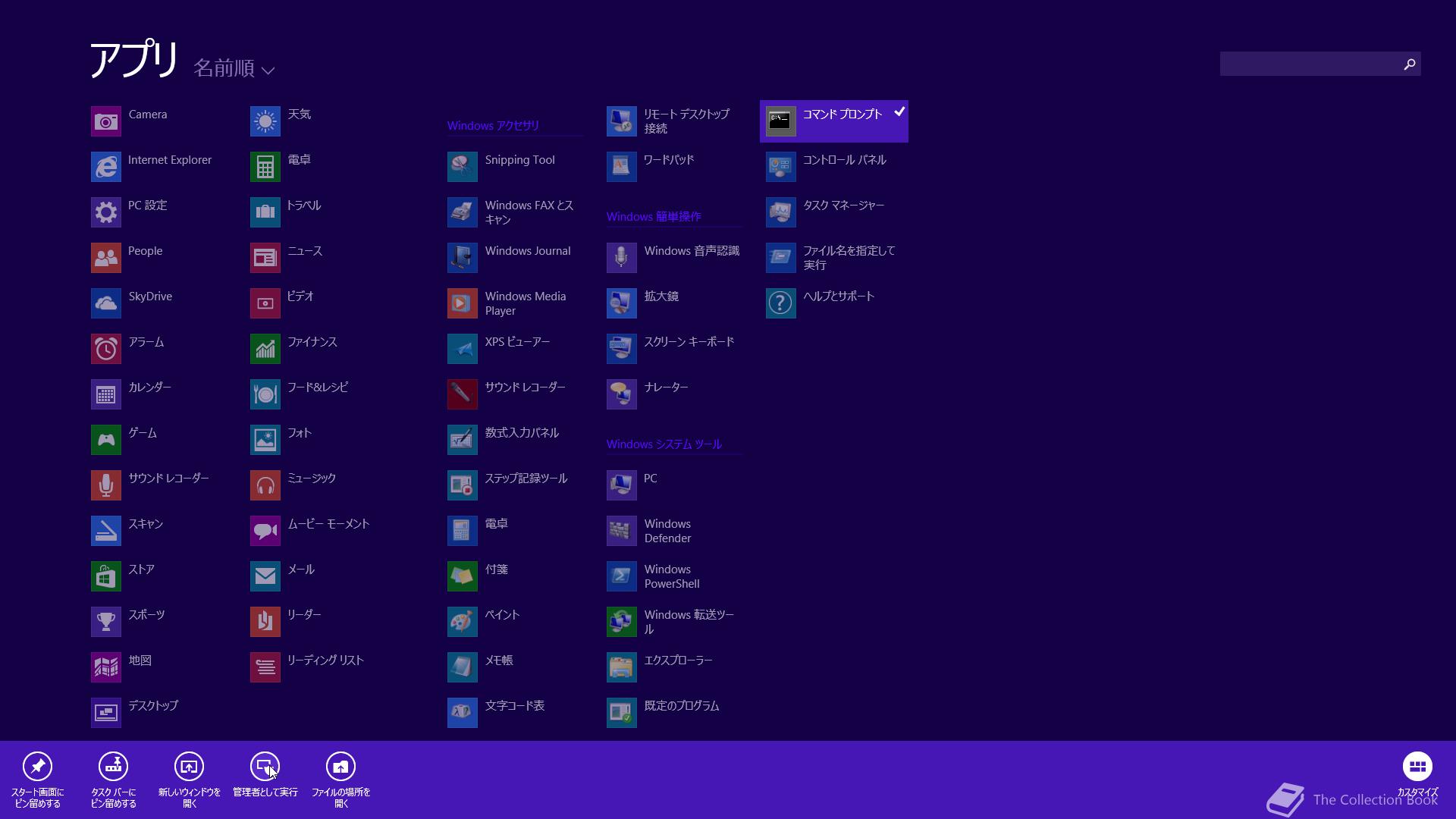
Task: Open 拡大鏡 magnifier icon
Action: (622, 303)
